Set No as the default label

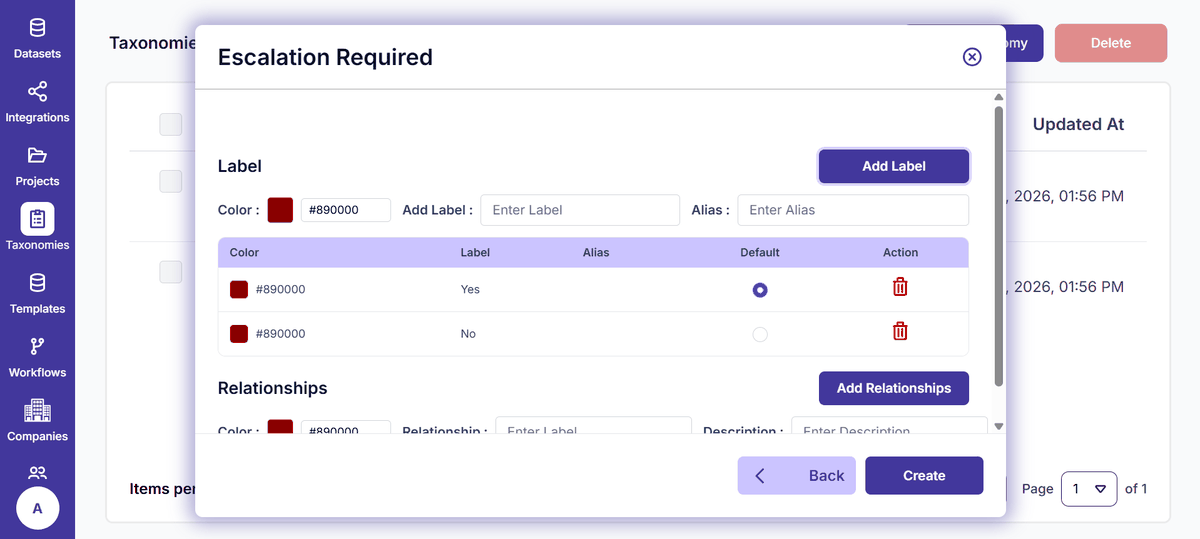click(760, 334)
